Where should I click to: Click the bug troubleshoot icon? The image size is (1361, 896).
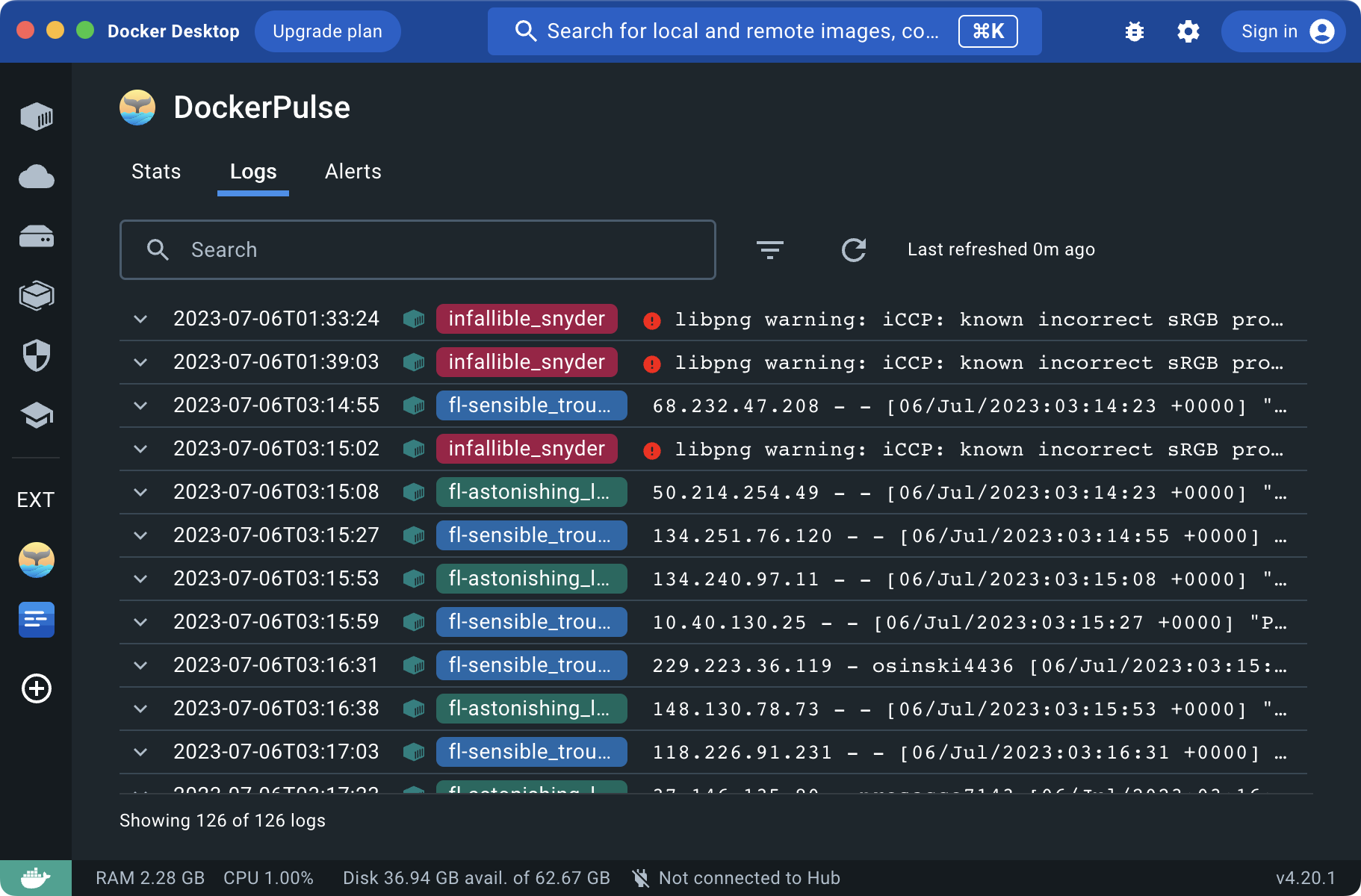click(x=1135, y=31)
